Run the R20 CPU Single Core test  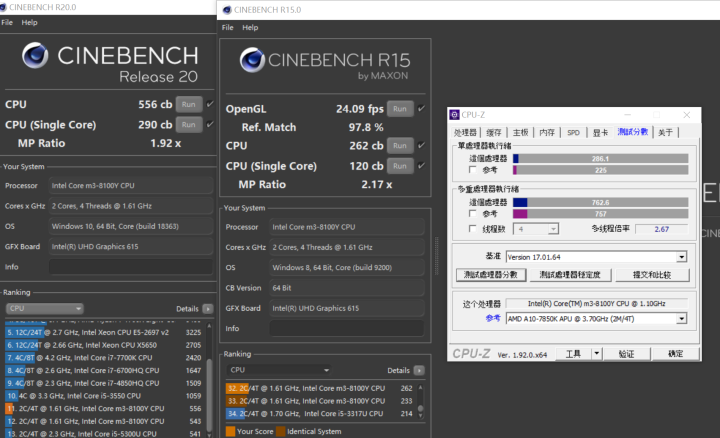point(189,124)
